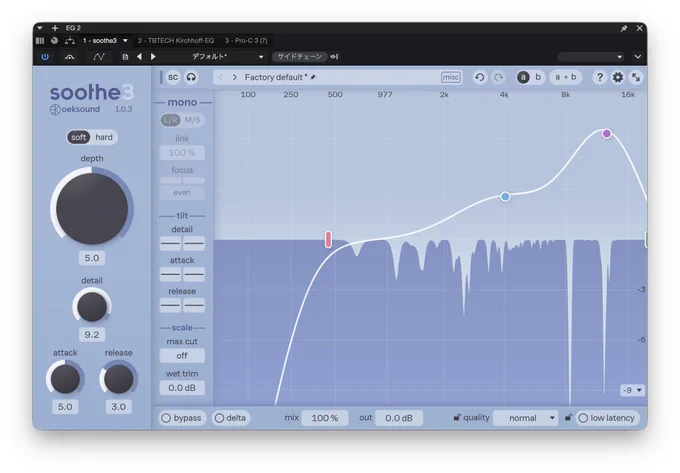Go to the next host preset arrow
Screen dimensions: 680x473
(x=153, y=57)
